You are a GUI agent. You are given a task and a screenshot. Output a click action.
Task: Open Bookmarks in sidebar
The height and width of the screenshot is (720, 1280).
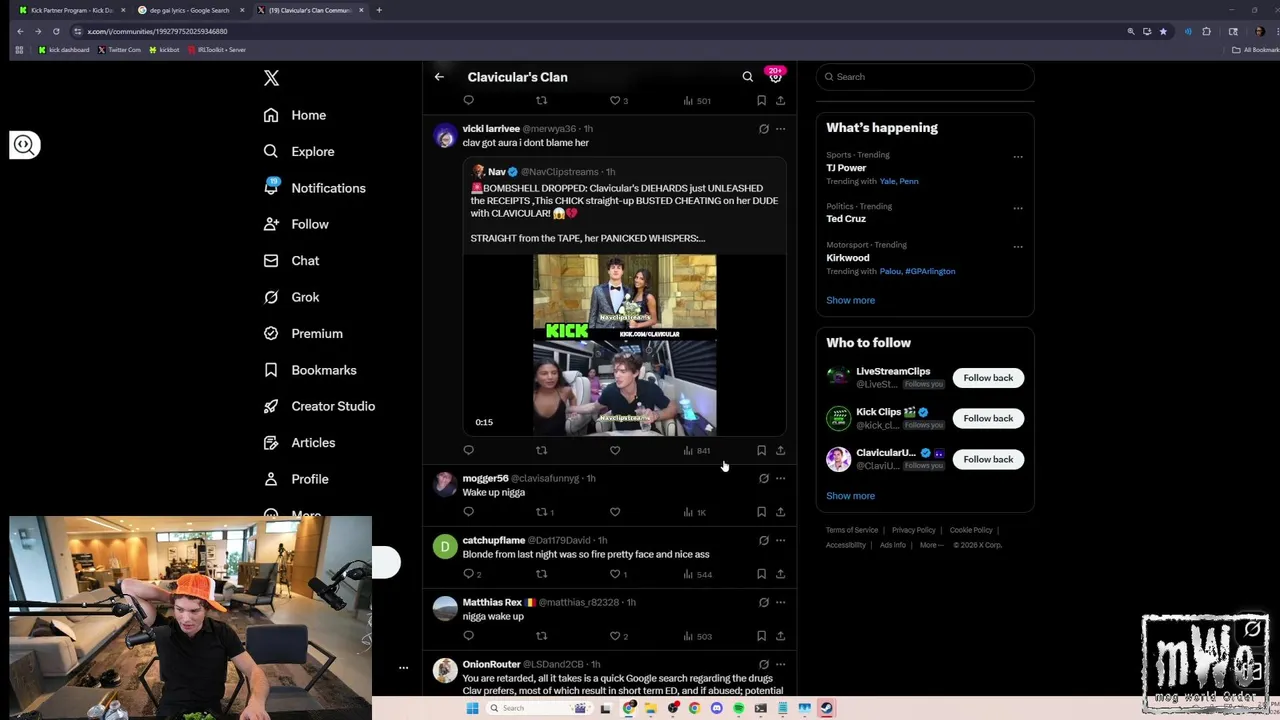point(309,370)
